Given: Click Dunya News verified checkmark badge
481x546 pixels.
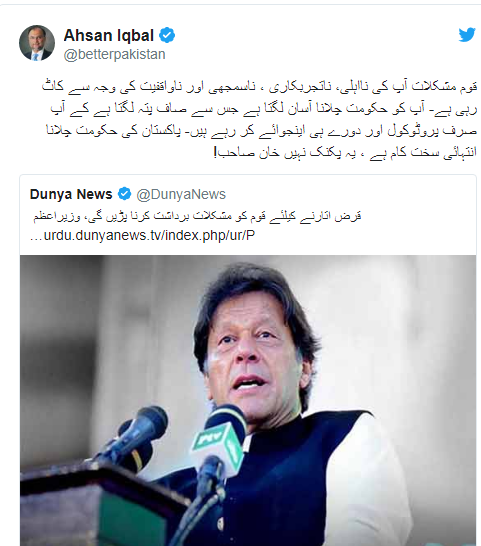Looking at the screenshot, I should coord(124,194).
